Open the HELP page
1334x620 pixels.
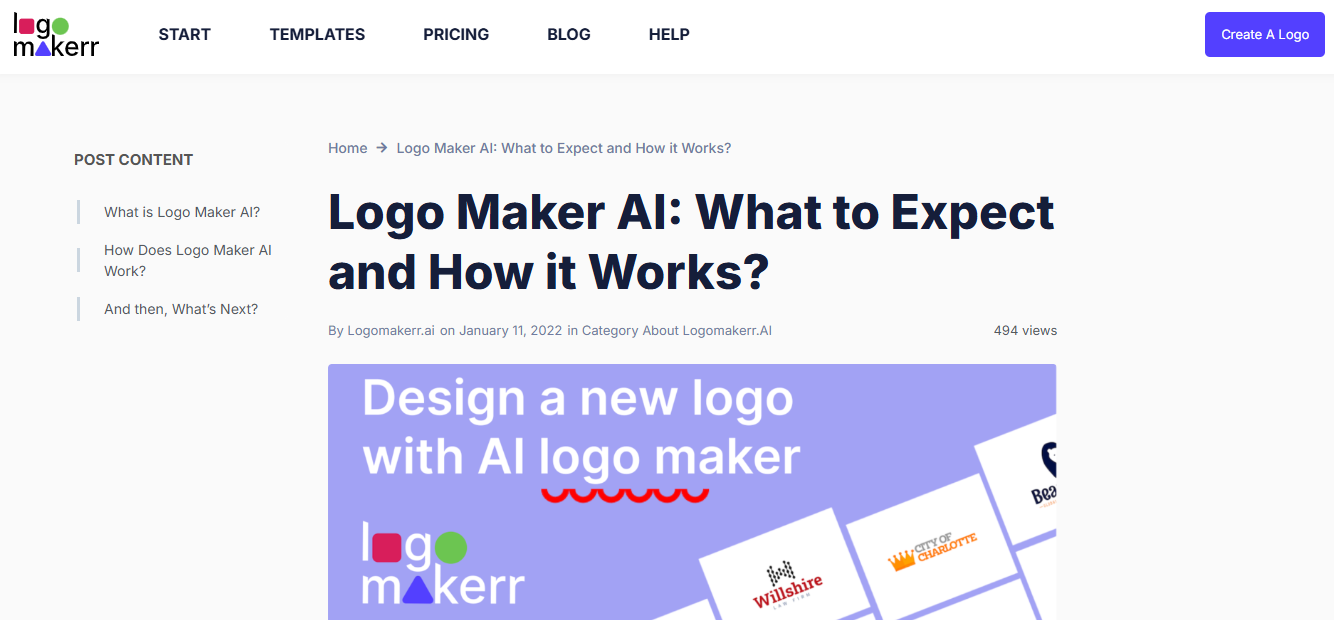pos(669,34)
